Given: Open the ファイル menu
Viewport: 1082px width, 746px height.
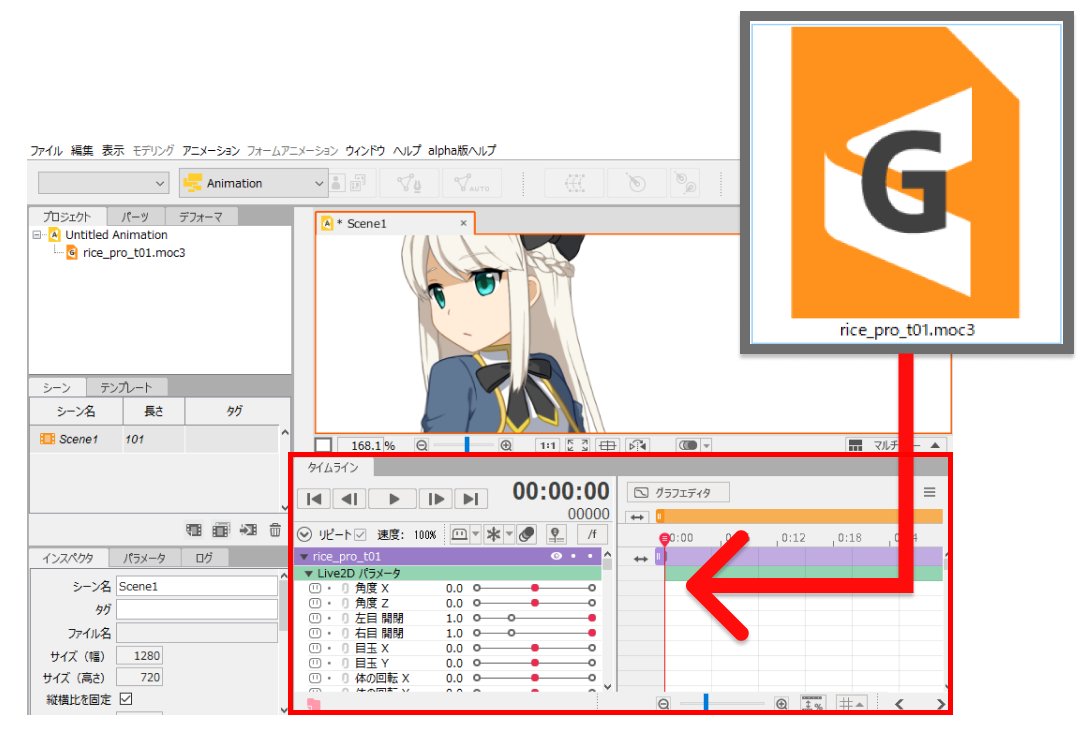Looking at the screenshot, I should coord(46,150).
